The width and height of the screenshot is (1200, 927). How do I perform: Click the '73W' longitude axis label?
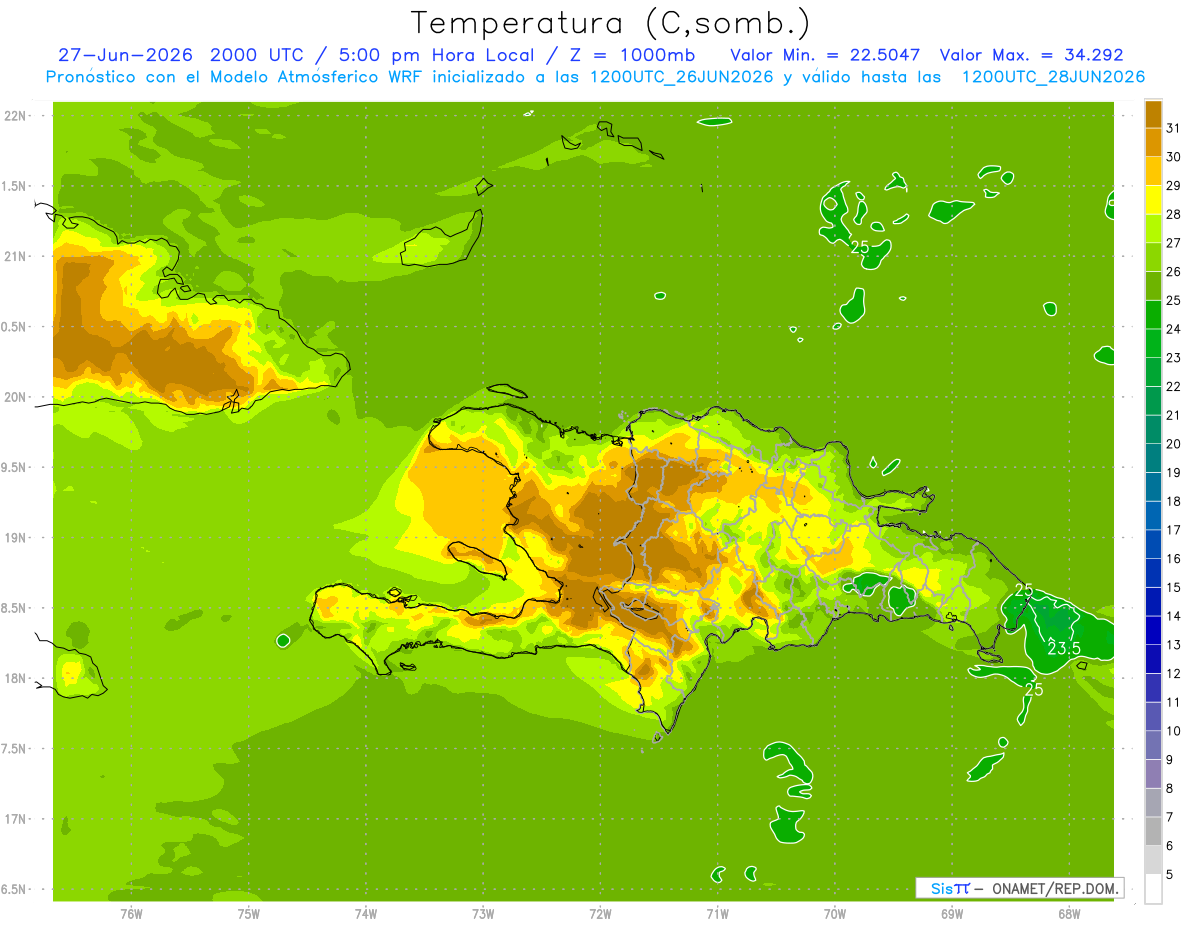coord(483,914)
